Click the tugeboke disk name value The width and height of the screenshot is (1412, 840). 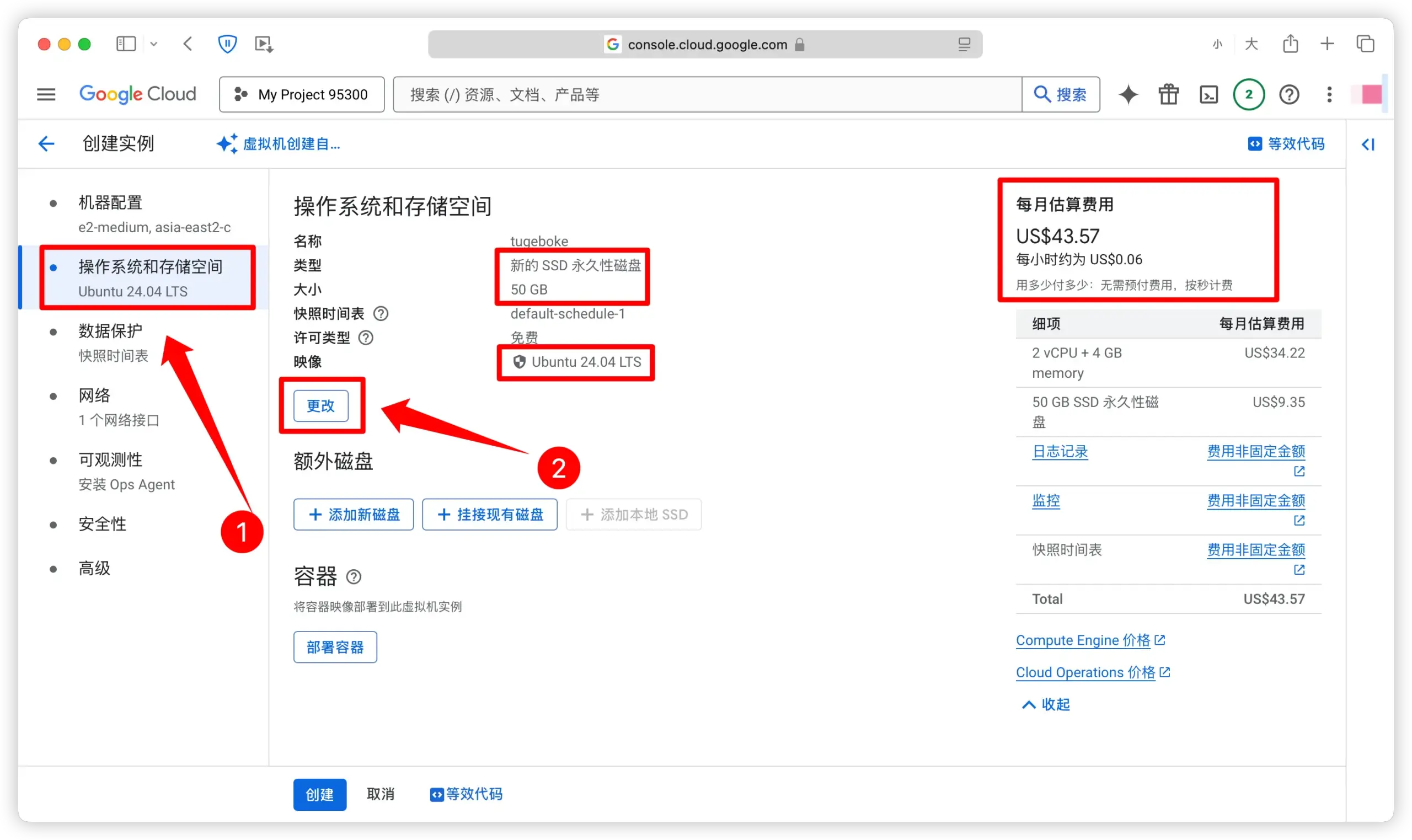pyautogui.click(x=539, y=241)
